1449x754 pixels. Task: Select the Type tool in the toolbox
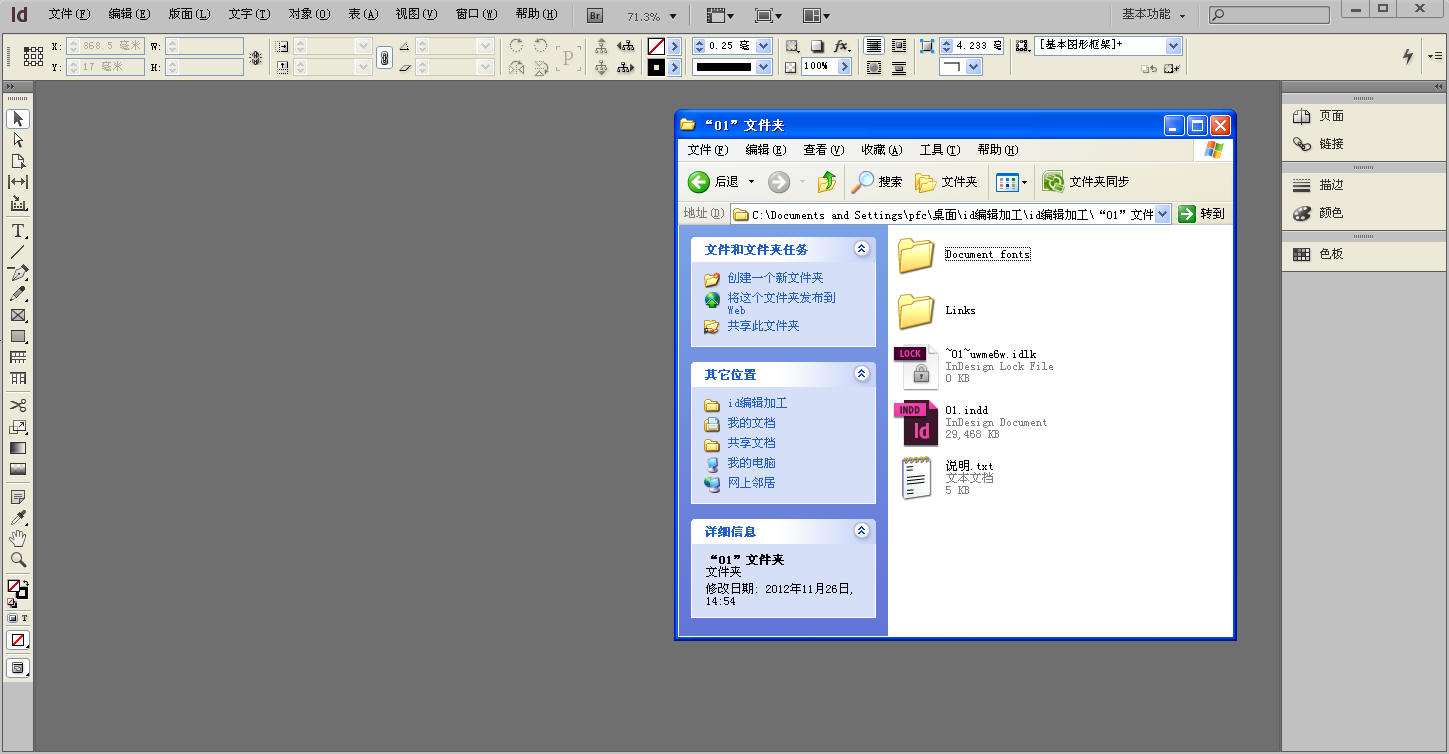[x=18, y=231]
